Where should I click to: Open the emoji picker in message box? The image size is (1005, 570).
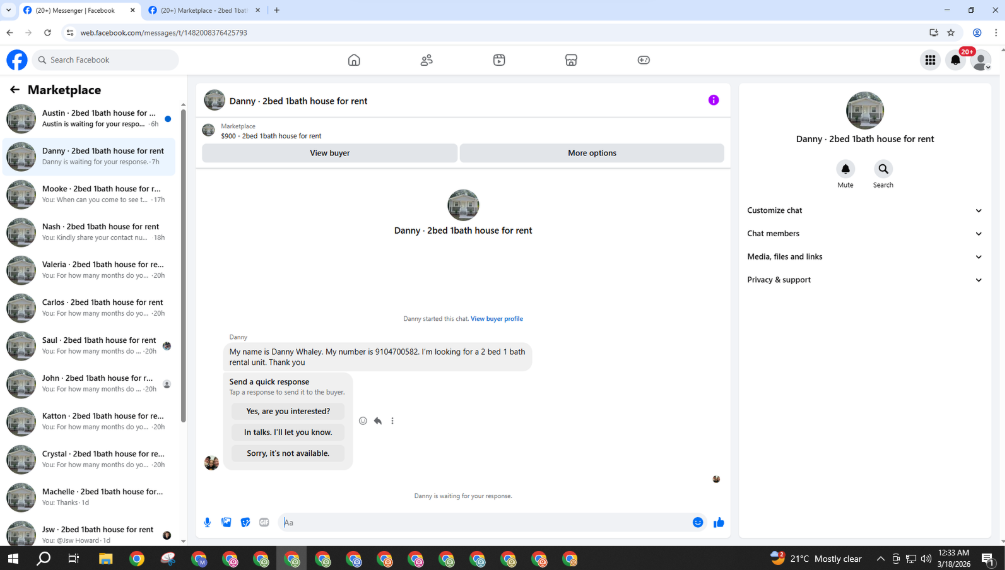click(698, 523)
